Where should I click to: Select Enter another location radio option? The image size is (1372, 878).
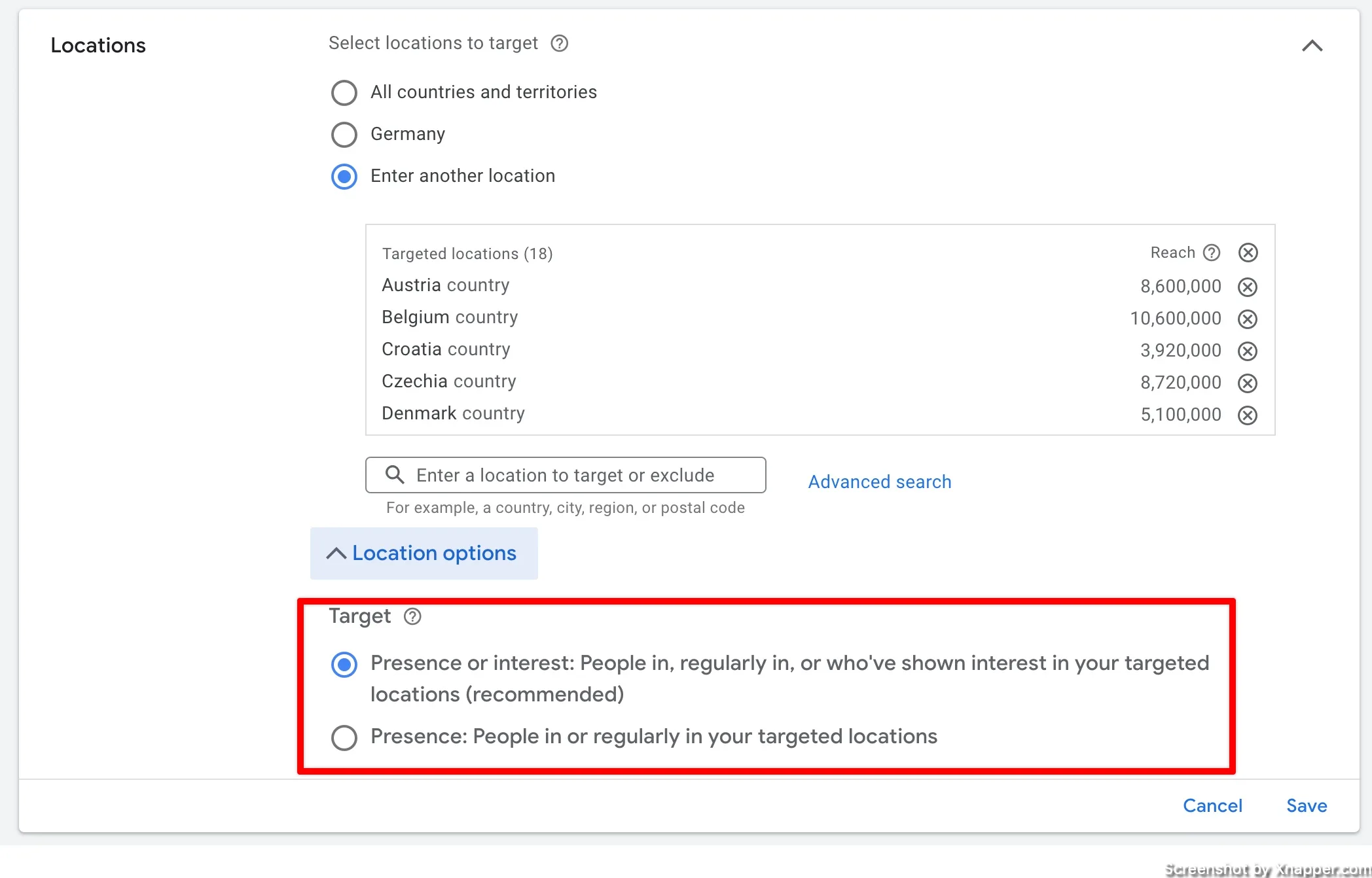point(344,176)
